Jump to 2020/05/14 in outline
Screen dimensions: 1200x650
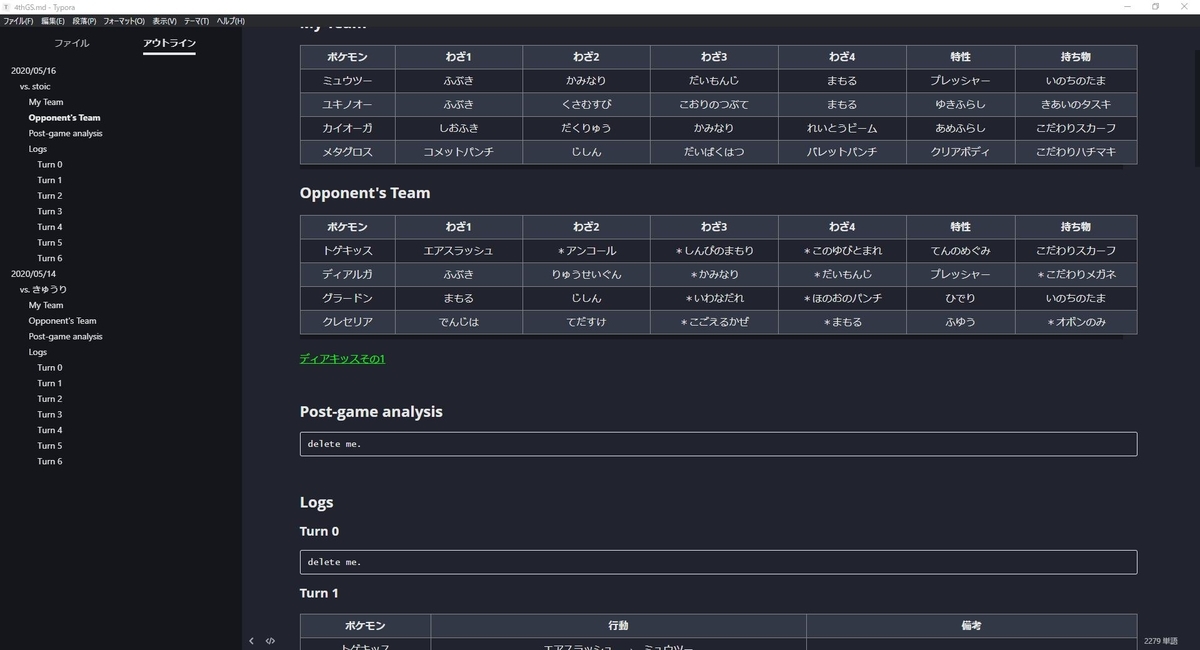point(33,274)
